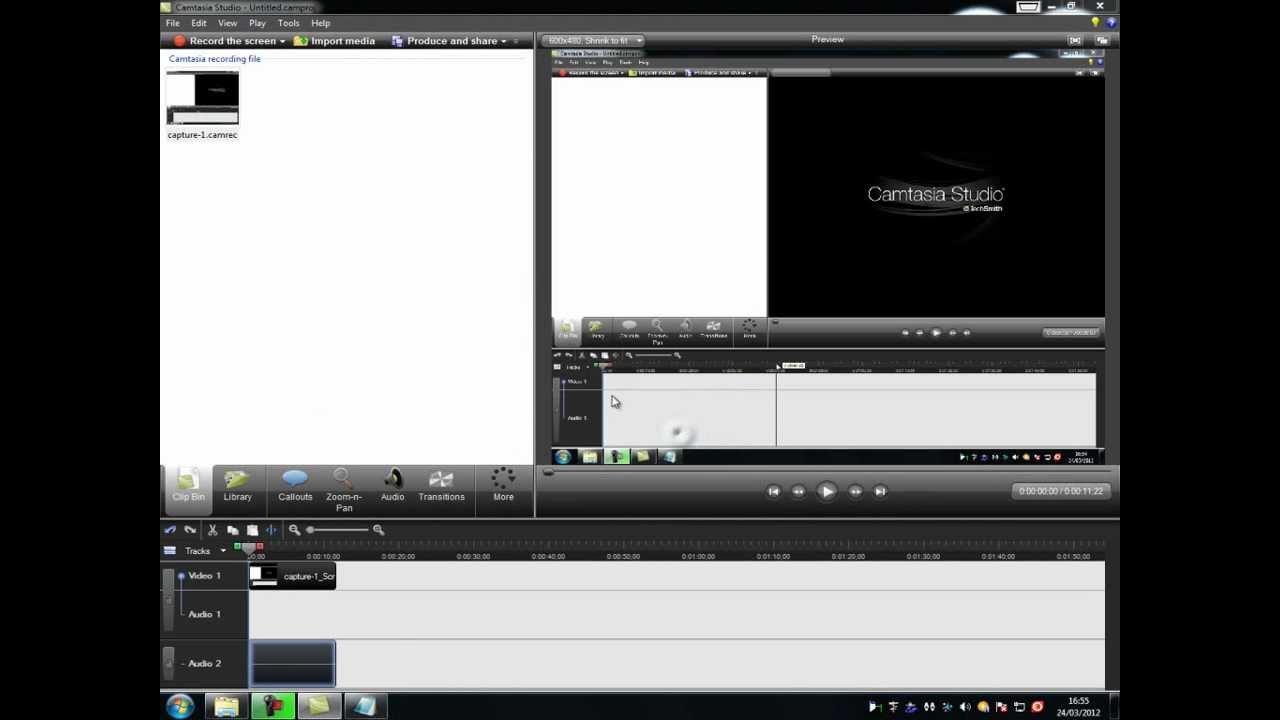
Task: Toggle the Audio 2 track lock
Action: 168,663
